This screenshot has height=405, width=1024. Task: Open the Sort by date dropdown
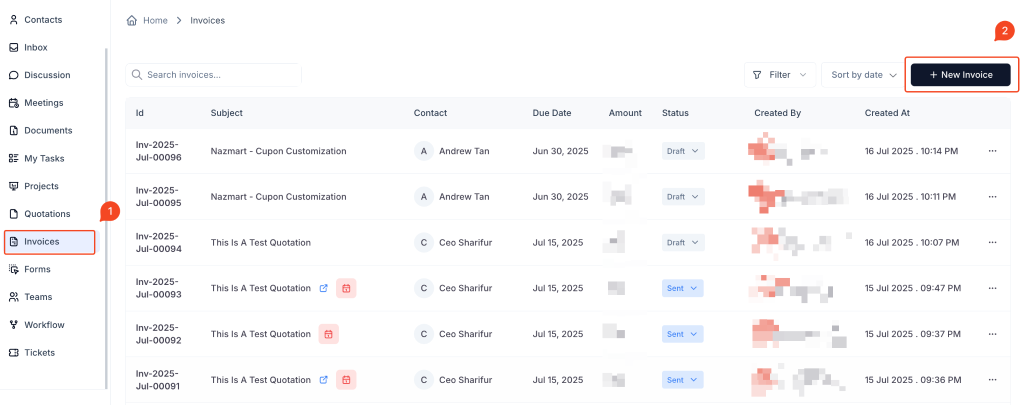point(863,75)
